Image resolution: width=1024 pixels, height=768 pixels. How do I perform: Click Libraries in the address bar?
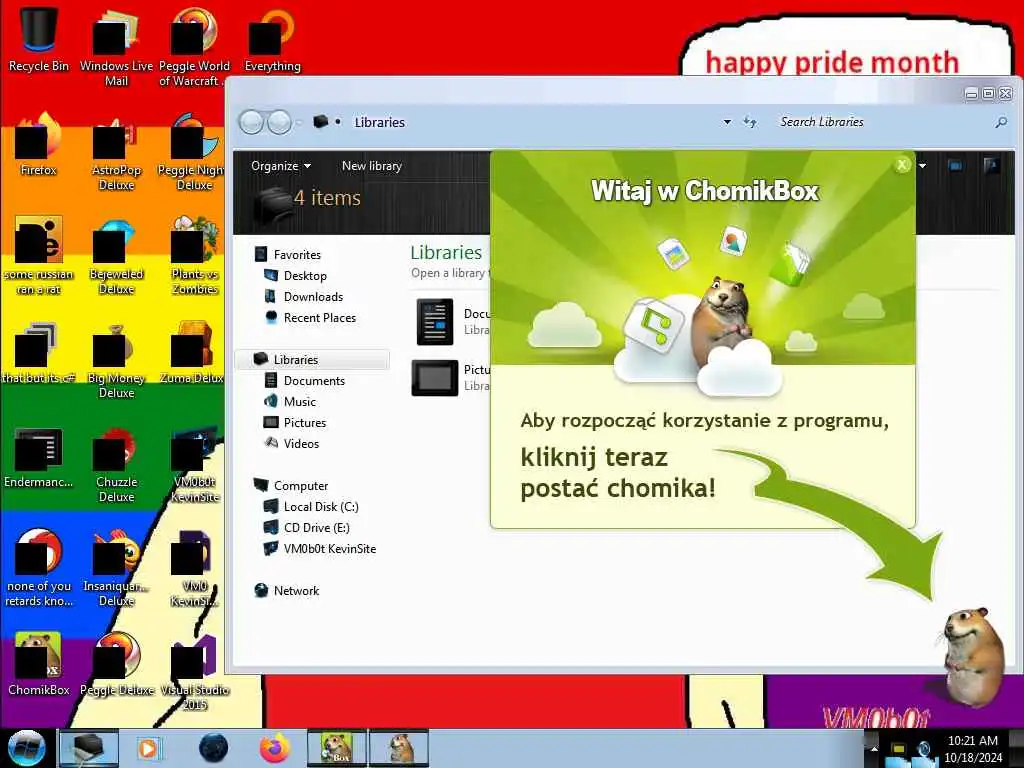click(379, 122)
